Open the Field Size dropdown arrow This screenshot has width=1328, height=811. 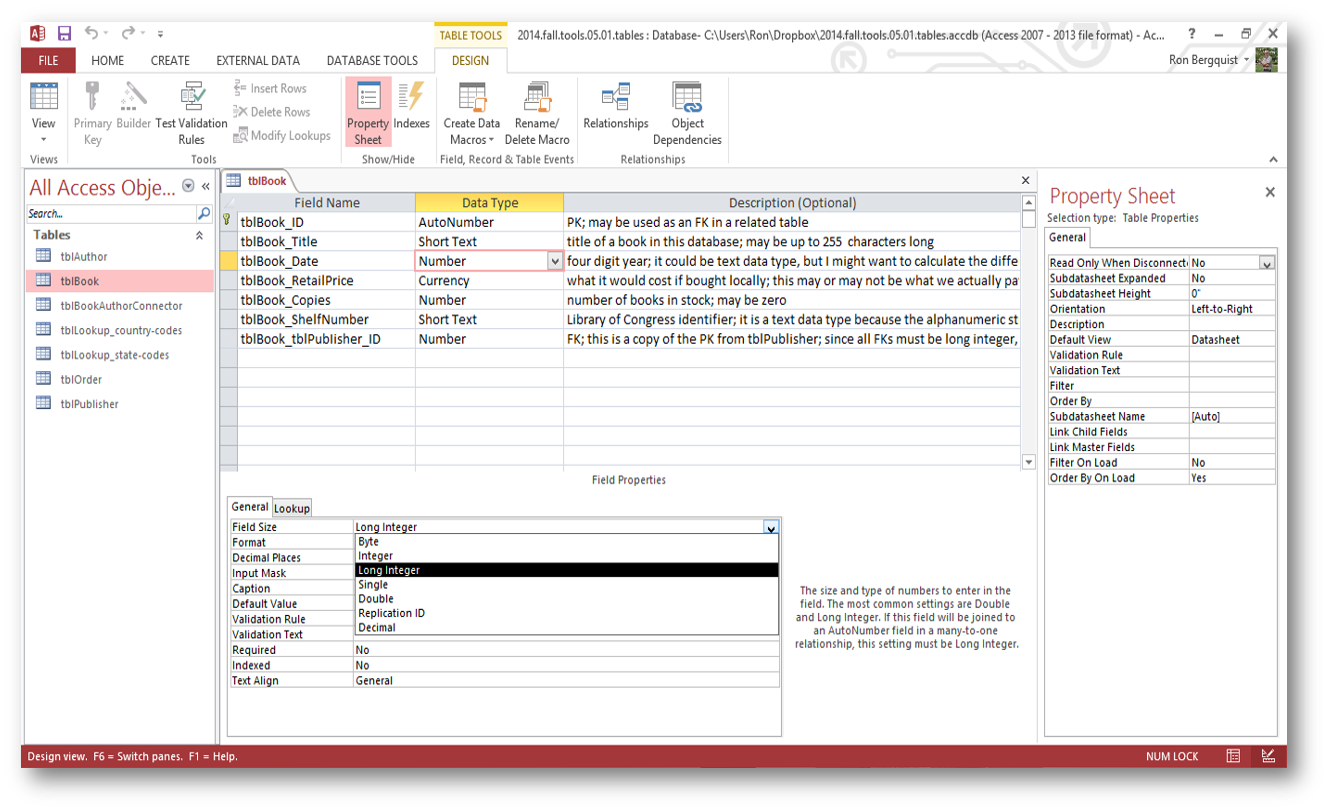pyautogui.click(x=770, y=527)
